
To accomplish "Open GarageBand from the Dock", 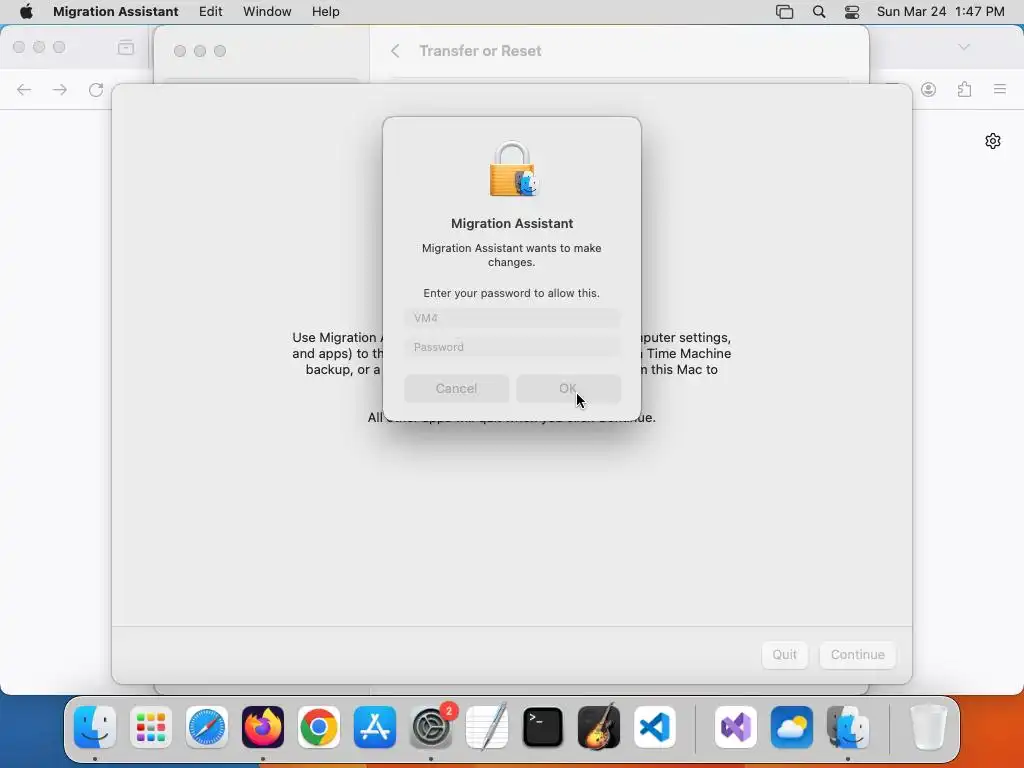I will [x=599, y=727].
